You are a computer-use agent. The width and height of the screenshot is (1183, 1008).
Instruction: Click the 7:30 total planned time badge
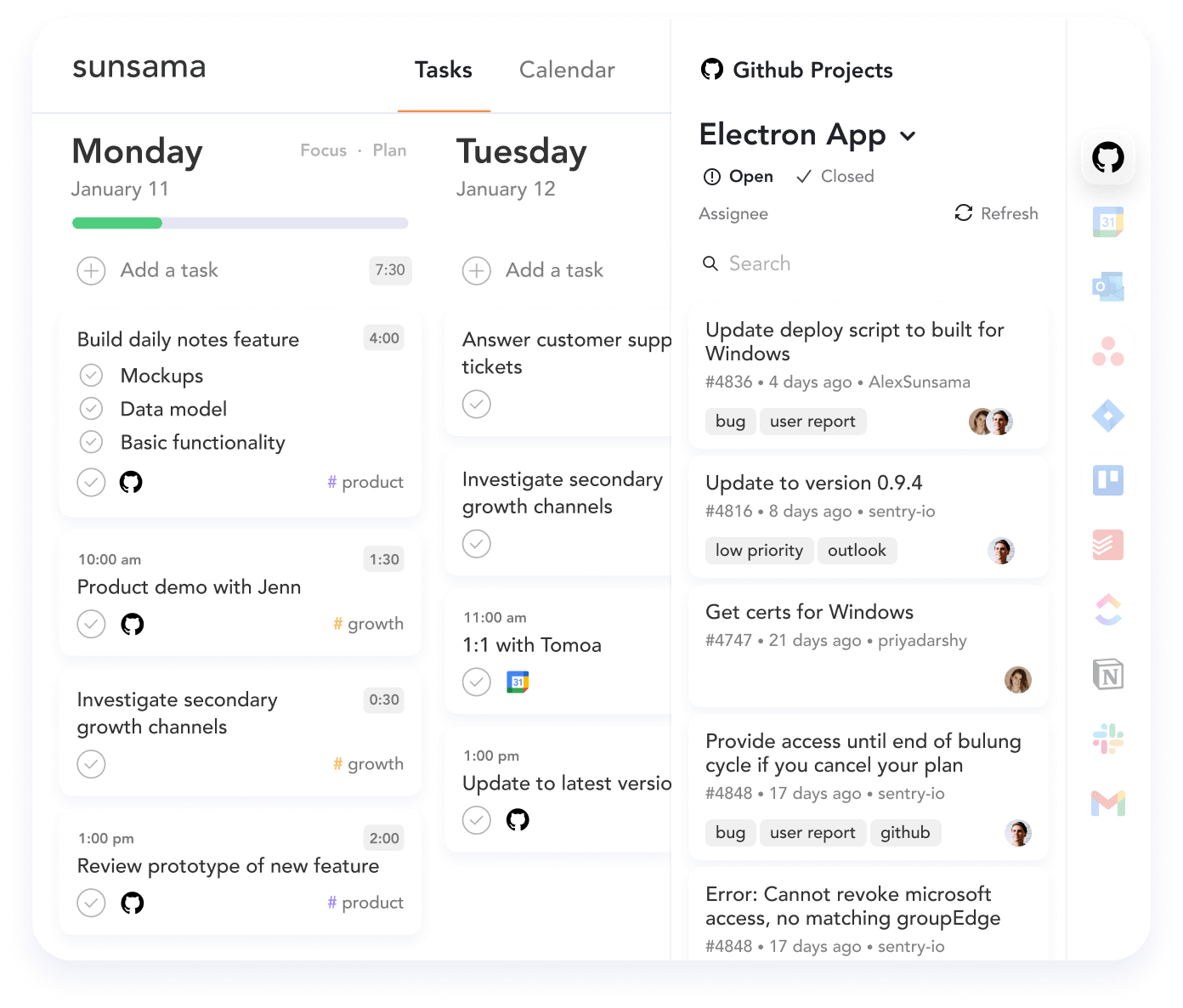pyautogui.click(x=390, y=270)
